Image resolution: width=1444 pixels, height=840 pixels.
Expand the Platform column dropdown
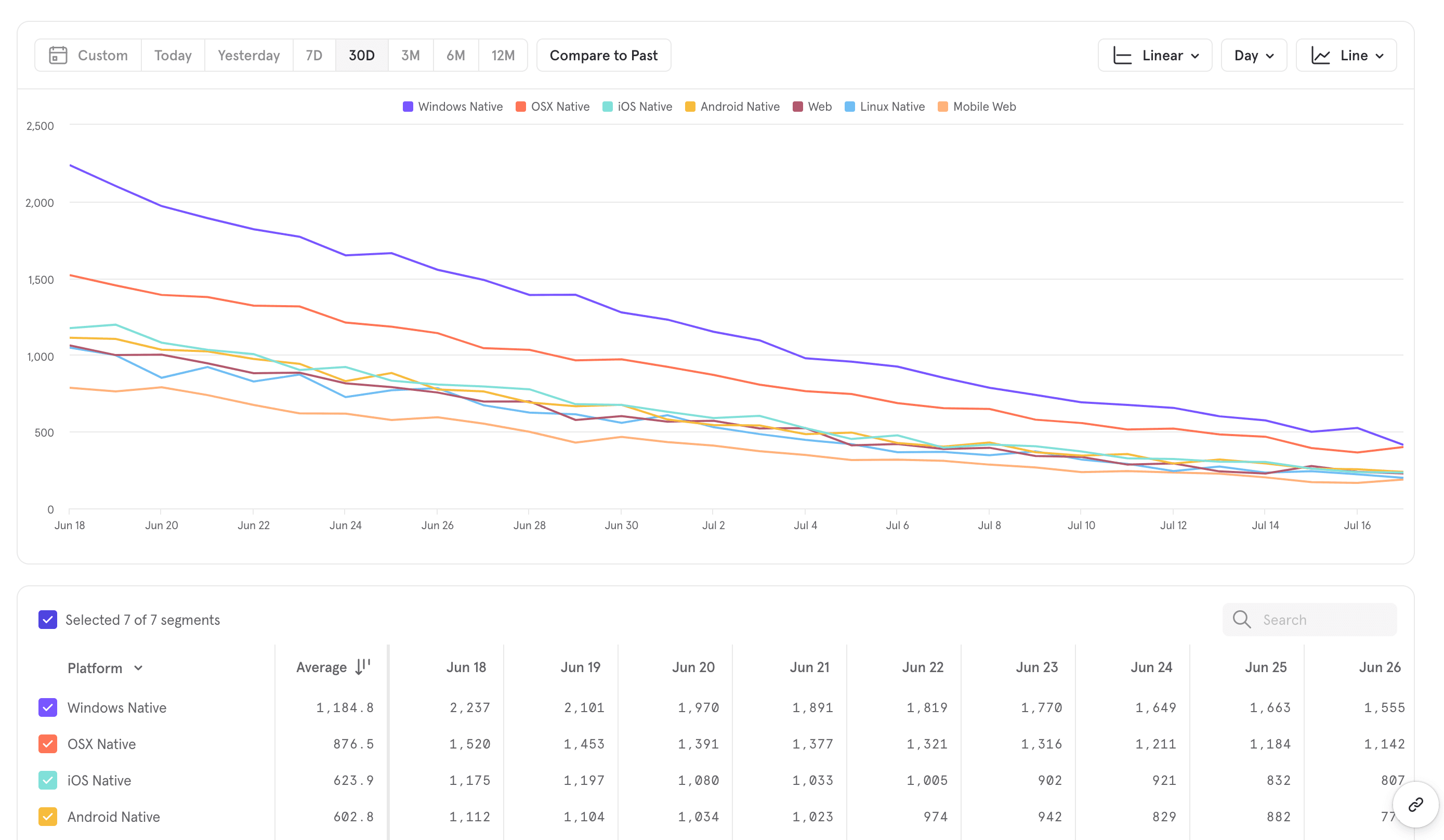point(138,668)
